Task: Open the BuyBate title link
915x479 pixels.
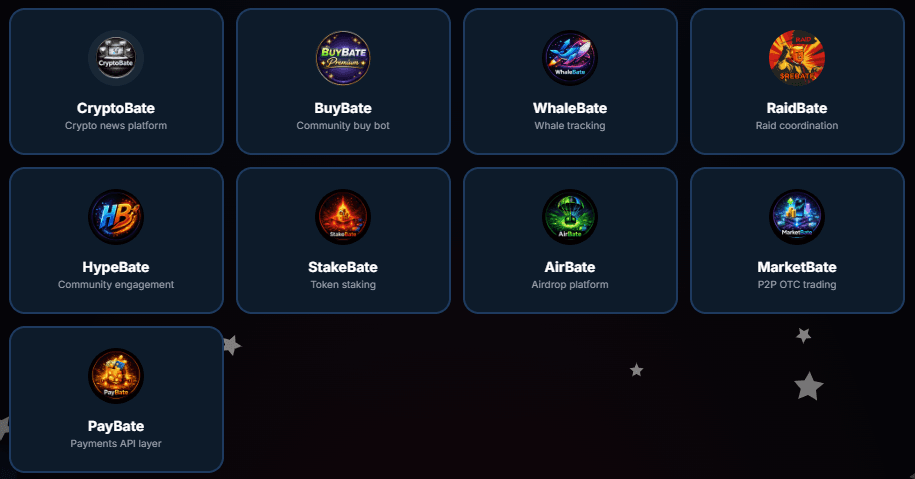Action: pos(343,108)
